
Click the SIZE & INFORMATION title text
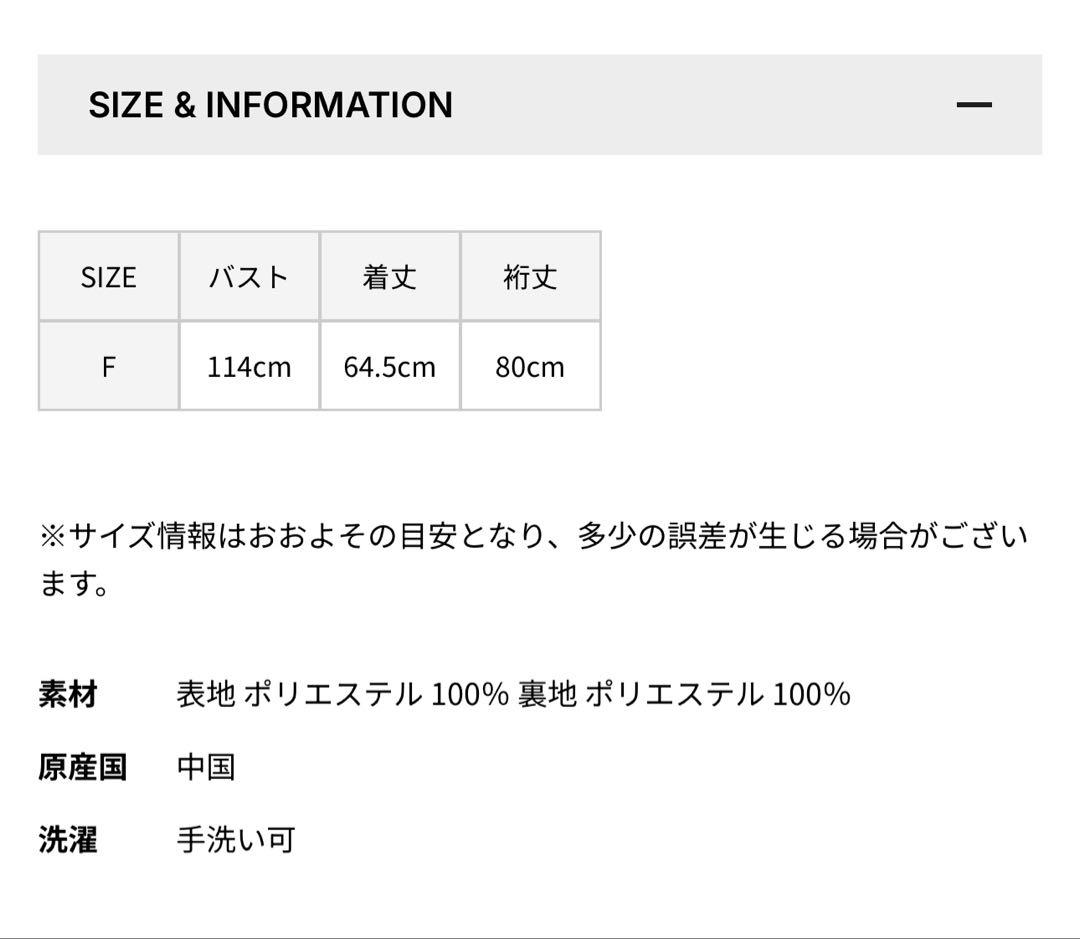coord(271,103)
